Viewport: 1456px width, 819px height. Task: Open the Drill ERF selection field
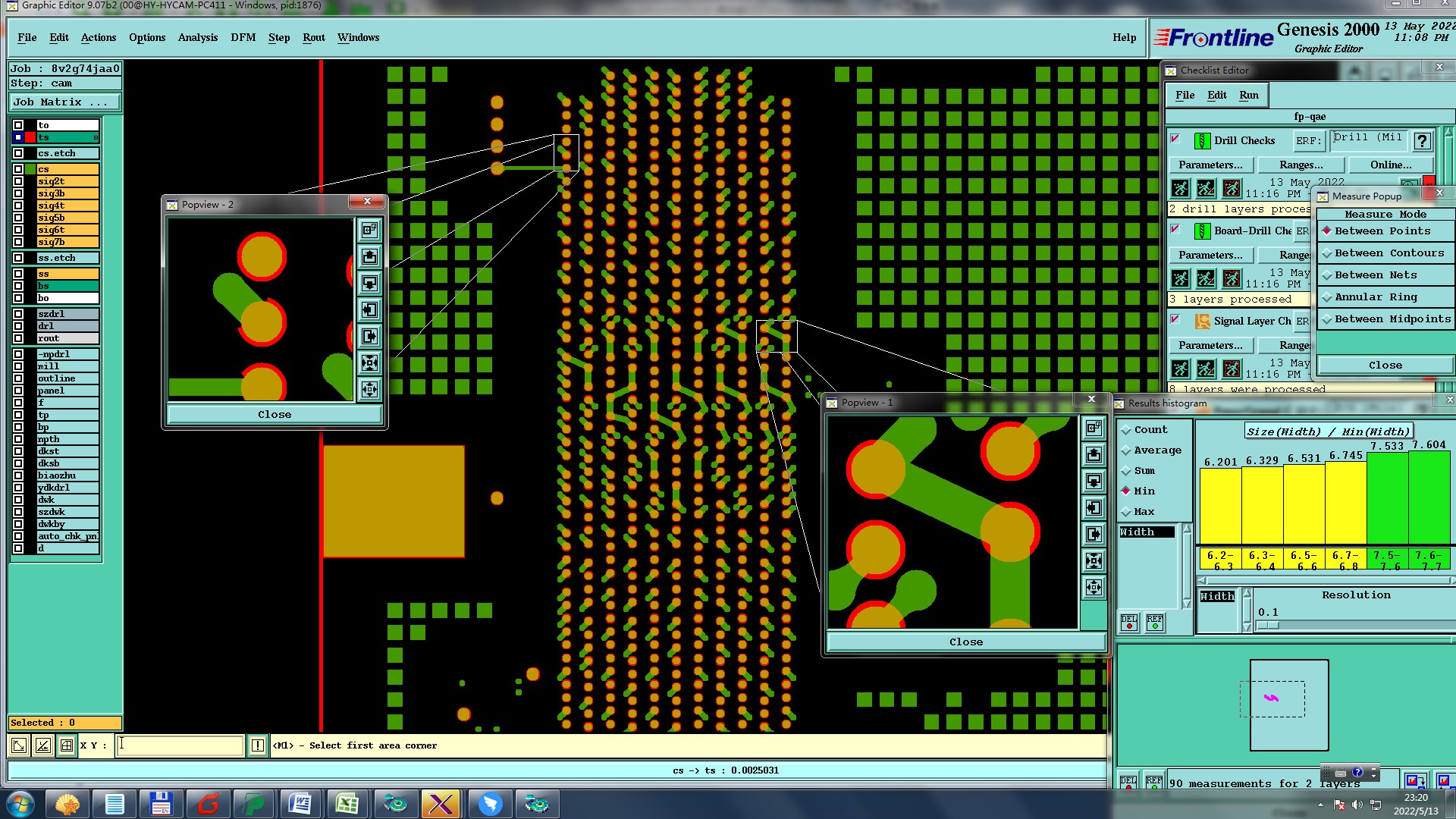(x=1368, y=140)
